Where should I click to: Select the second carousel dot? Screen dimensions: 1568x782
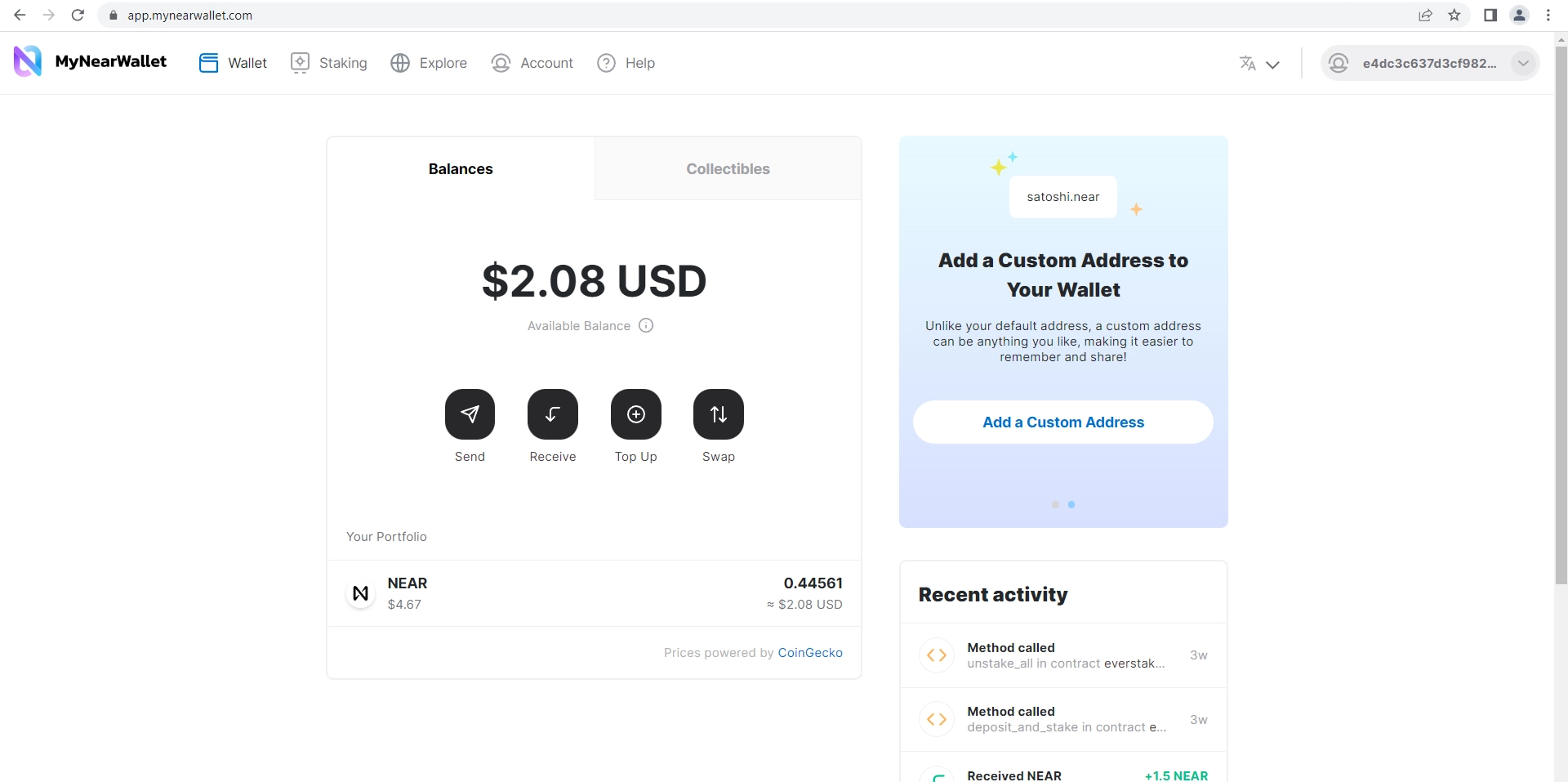click(x=1071, y=505)
